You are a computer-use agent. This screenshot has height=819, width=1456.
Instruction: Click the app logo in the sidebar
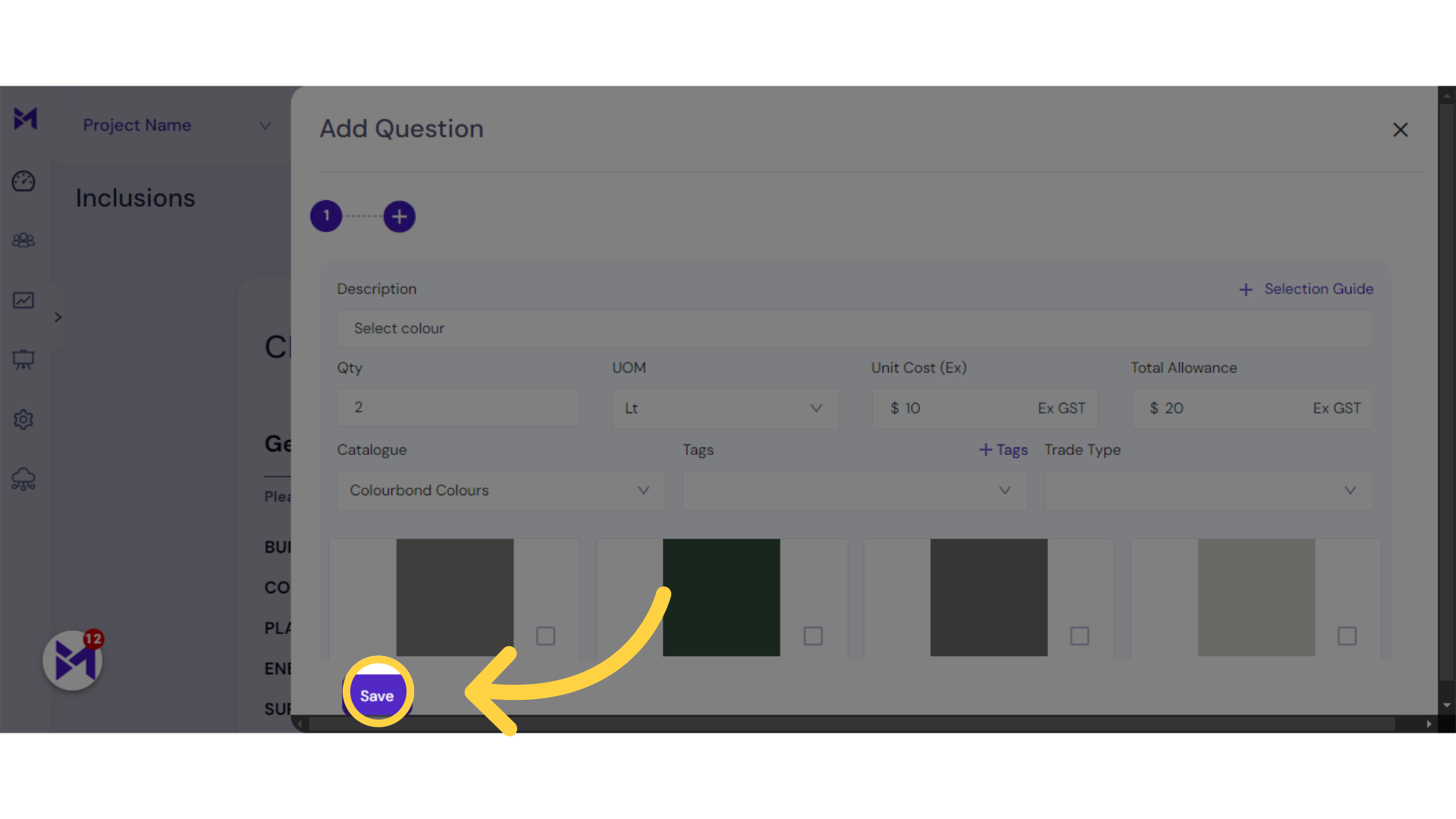[25, 118]
